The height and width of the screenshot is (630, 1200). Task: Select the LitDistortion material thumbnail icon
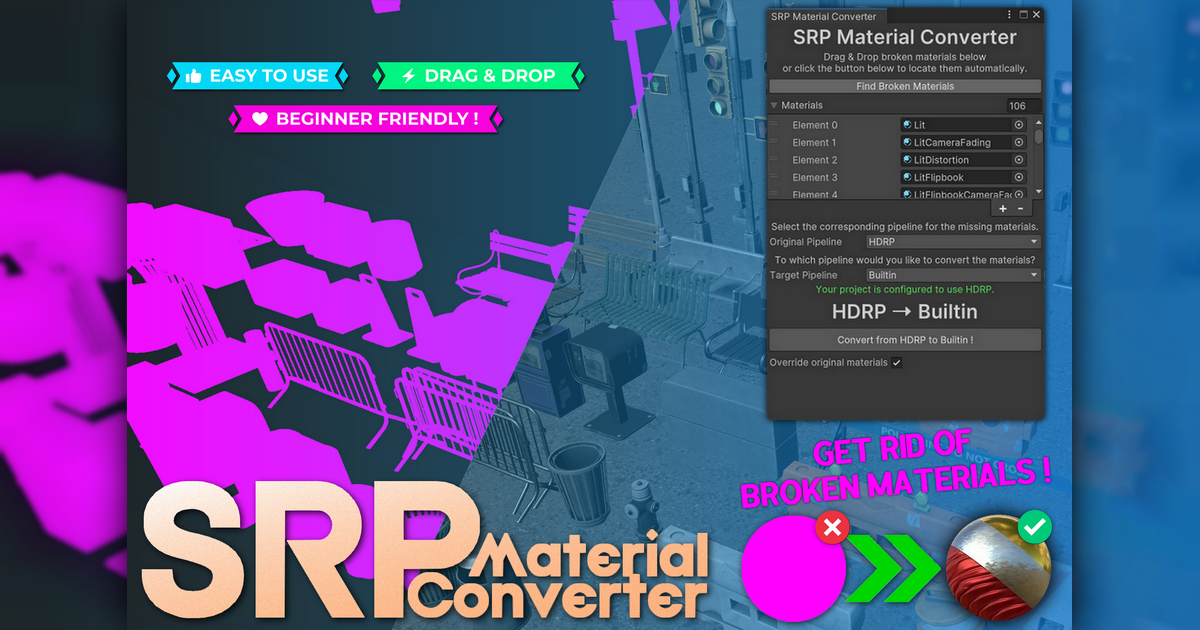[907, 159]
